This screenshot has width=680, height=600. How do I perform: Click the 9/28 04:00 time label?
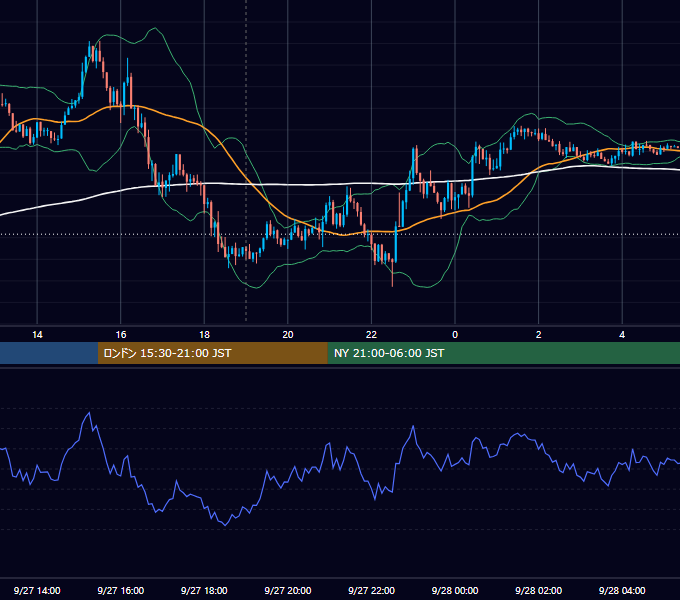coord(622,590)
